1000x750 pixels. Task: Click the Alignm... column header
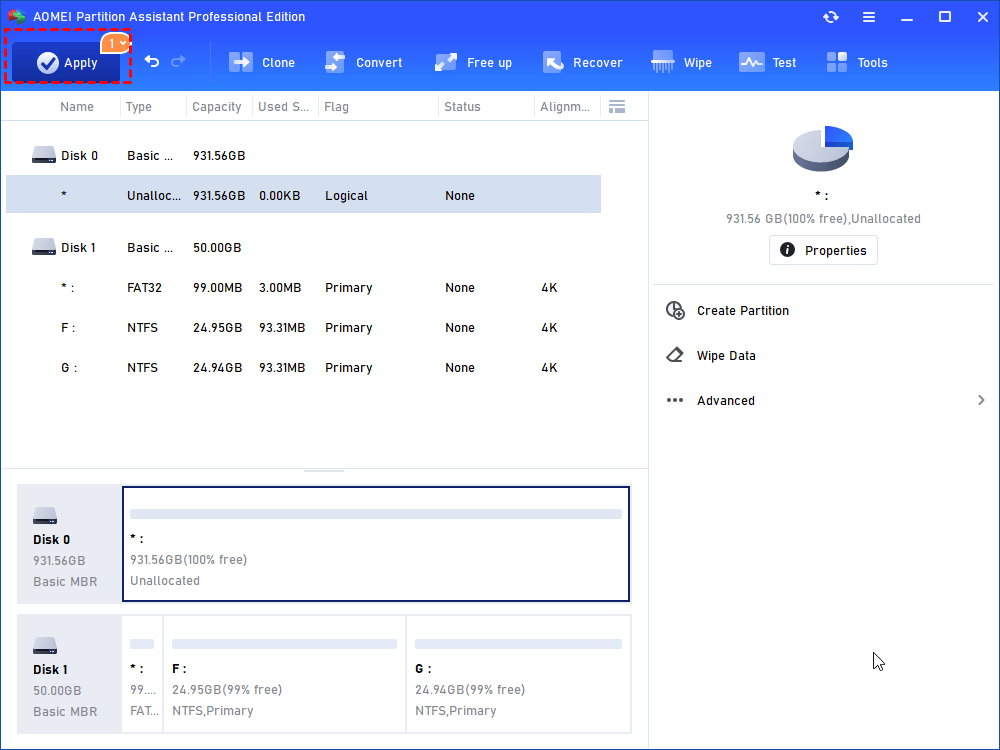pos(565,107)
